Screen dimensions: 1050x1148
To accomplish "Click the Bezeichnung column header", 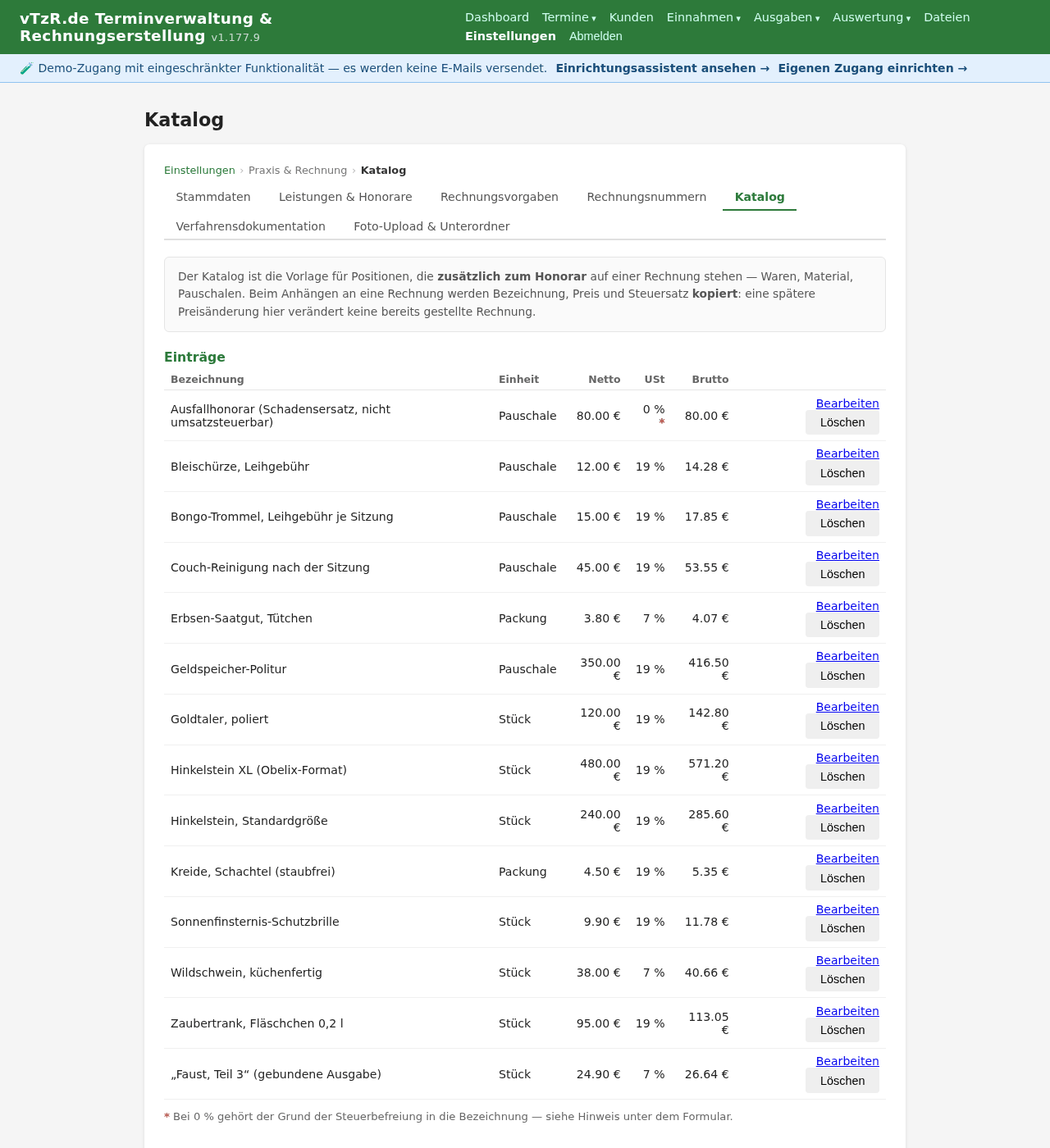I will point(208,380).
